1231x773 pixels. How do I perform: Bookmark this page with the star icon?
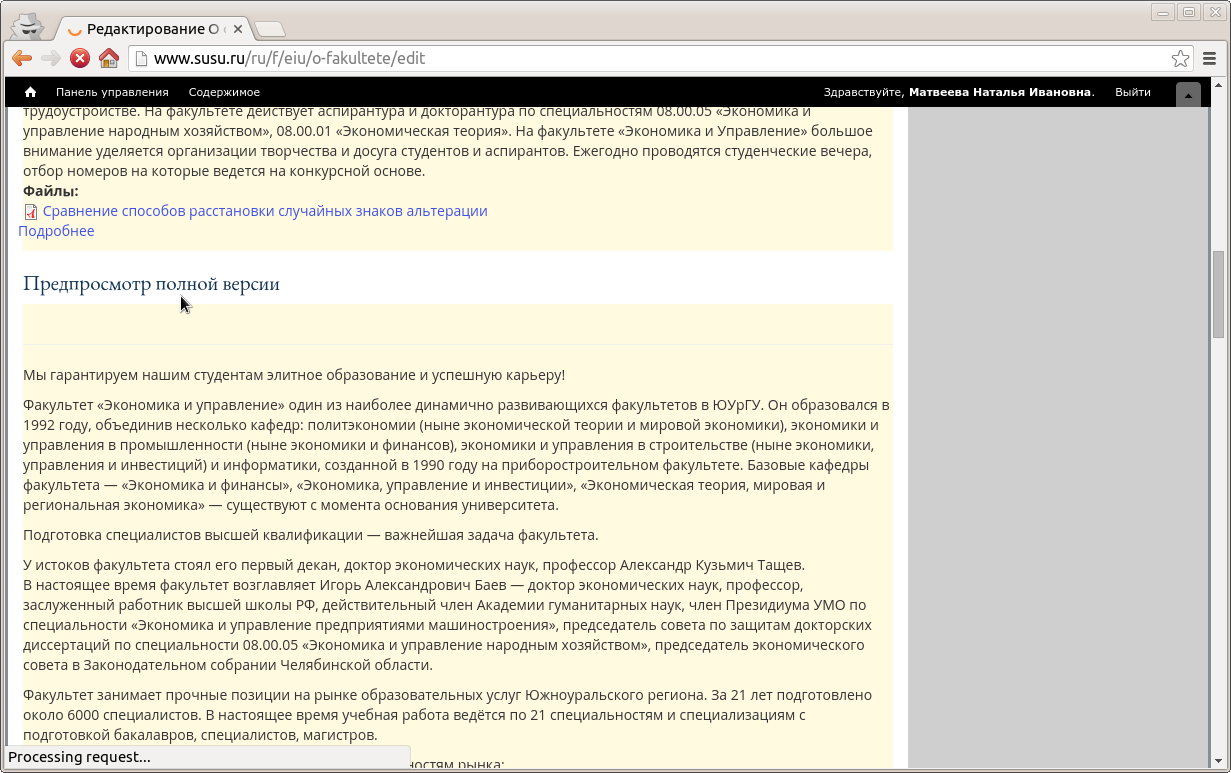pyautogui.click(x=1180, y=58)
